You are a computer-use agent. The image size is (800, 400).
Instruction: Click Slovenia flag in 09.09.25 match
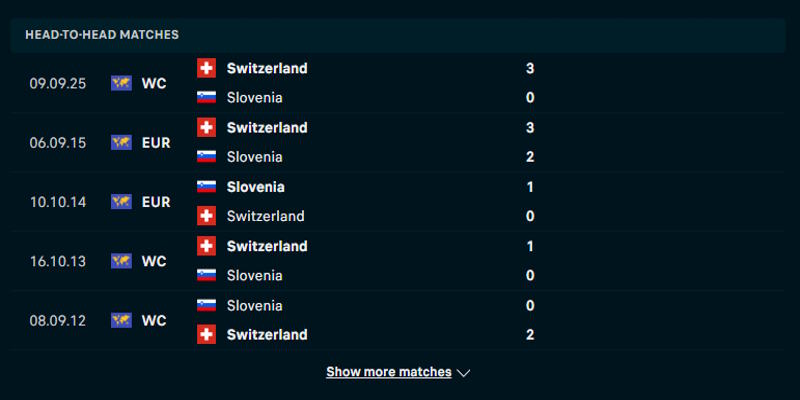coord(207,98)
